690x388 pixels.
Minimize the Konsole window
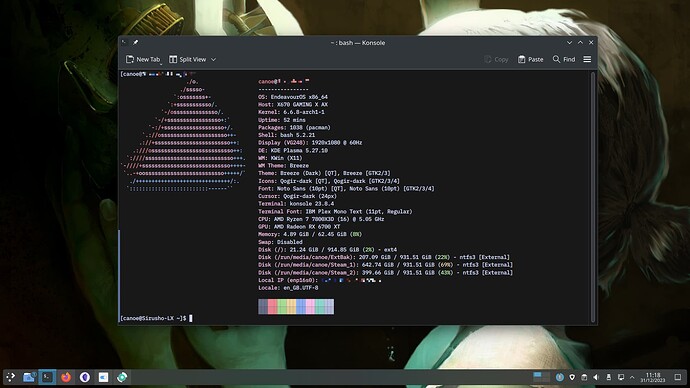click(569, 43)
